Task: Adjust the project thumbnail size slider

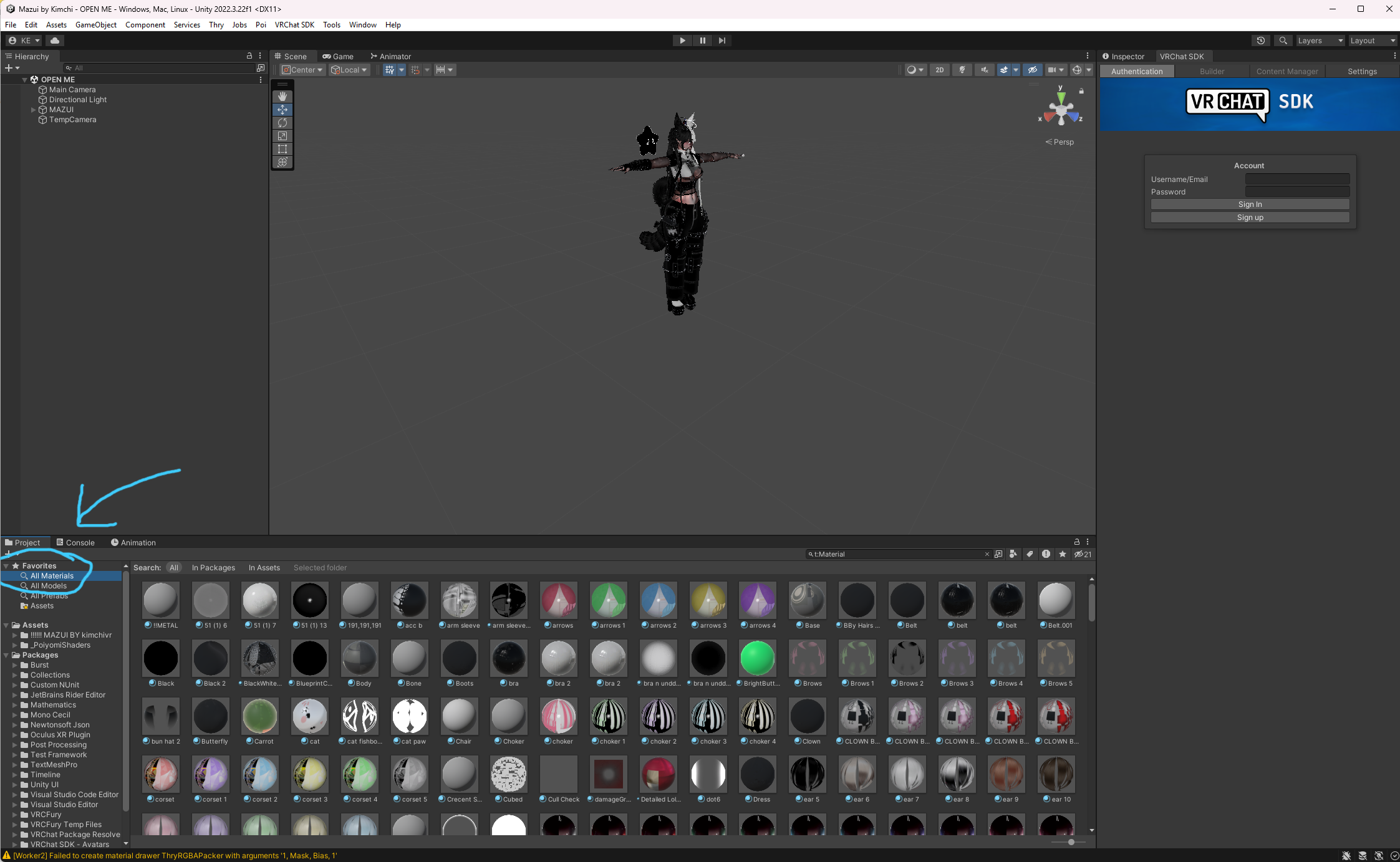Action: pos(1071,842)
